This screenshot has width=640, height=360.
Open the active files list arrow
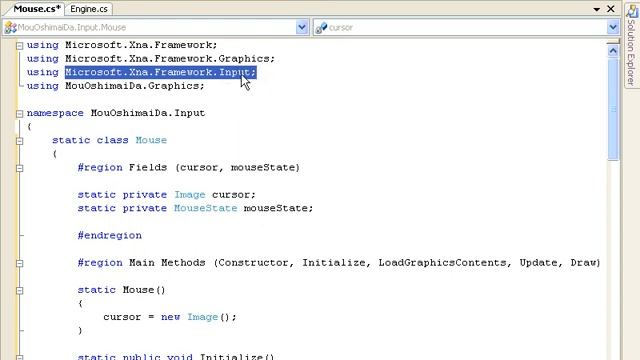[596, 9]
